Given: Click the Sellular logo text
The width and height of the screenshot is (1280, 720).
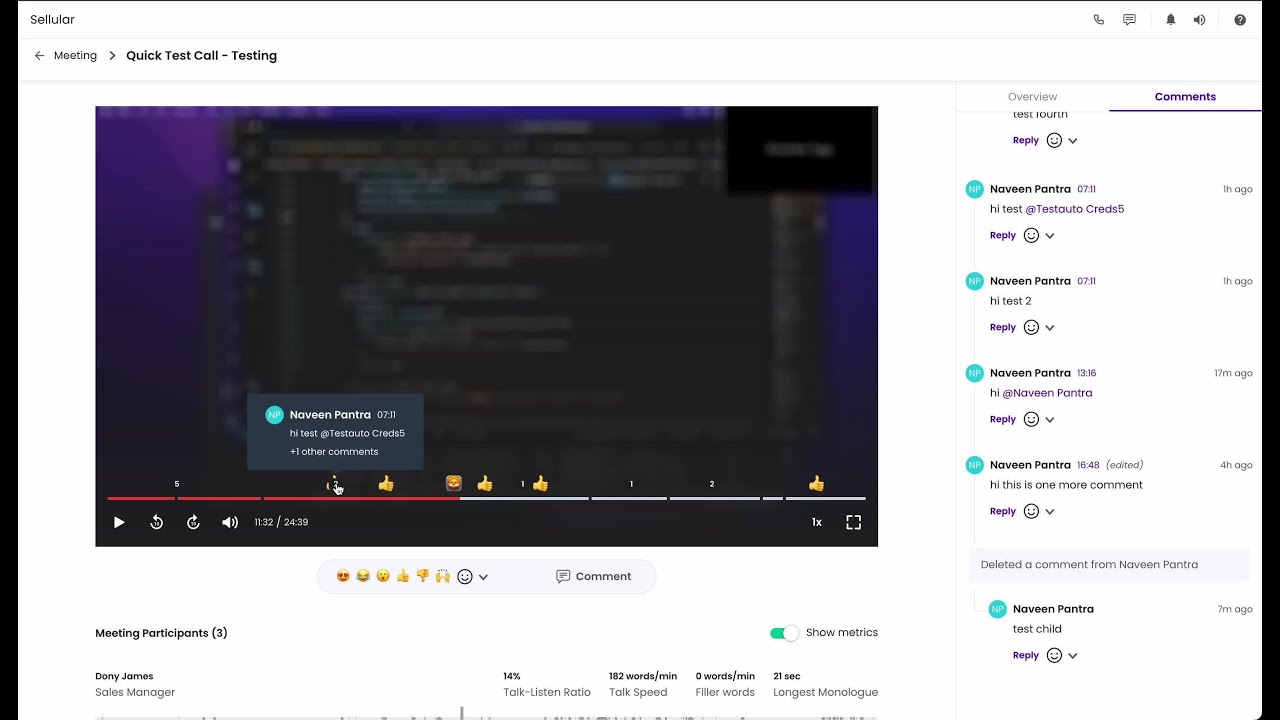Looking at the screenshot, I should tap(52, 20).
